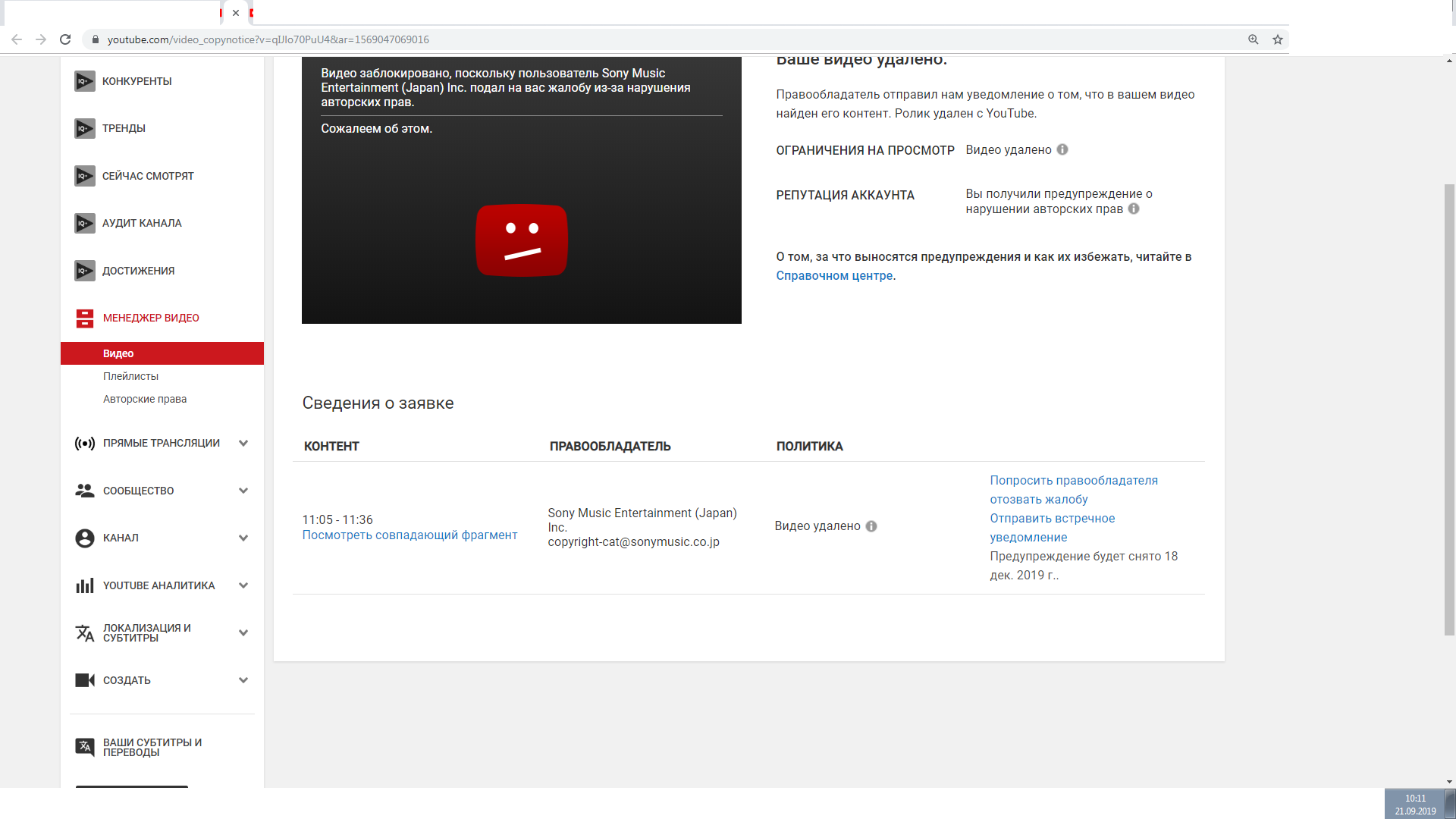Expand the Канал section chevron
Screen dimensions: 1456x819
click(x=243, y=538)
